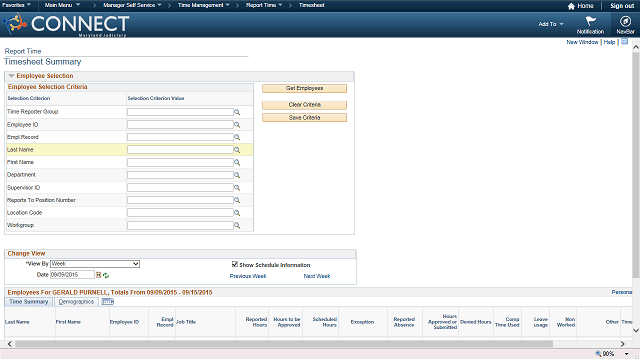Switch to the Demographics tab
The image size is (640, 360).
76,302
